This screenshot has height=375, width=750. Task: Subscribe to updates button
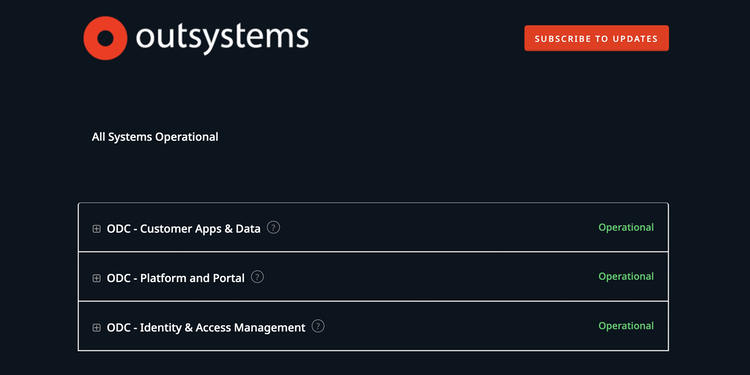596,38
